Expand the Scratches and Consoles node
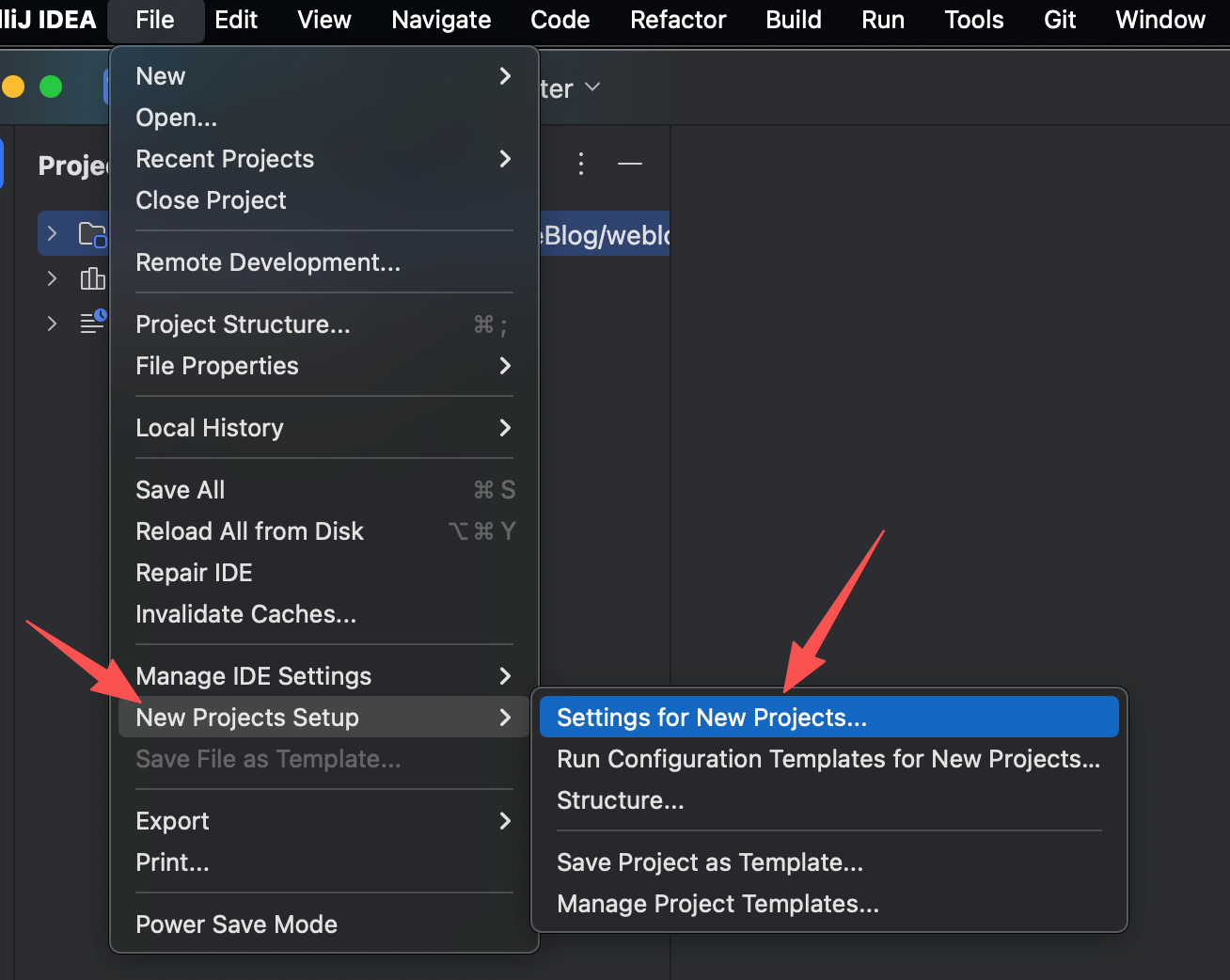Image resolution: width=1230 pixels, height=980 pixels. 53,324
